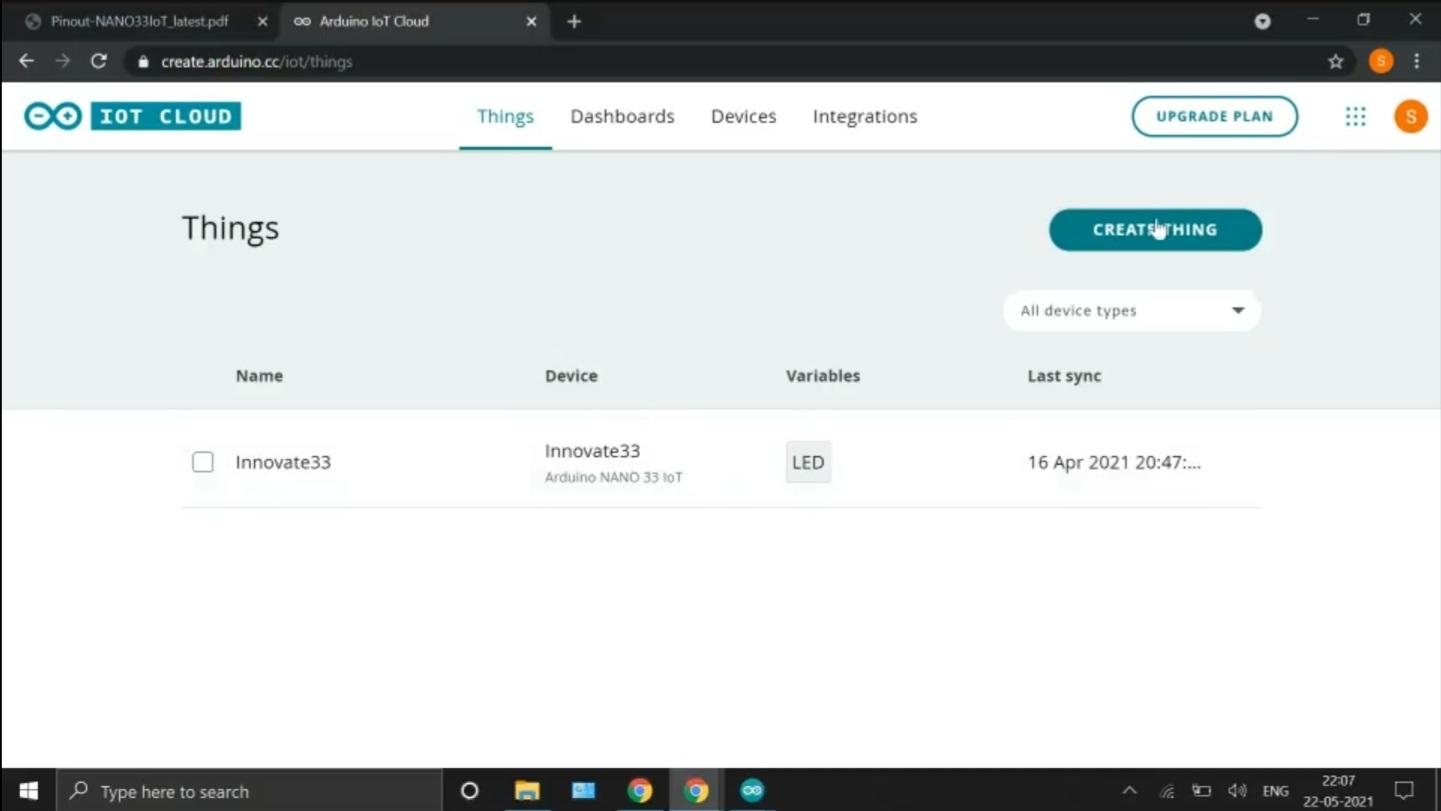Tick the Innovate33 row checkbox
The height and width of the screenshot is (811, 1441).
(x=203, y=462)
